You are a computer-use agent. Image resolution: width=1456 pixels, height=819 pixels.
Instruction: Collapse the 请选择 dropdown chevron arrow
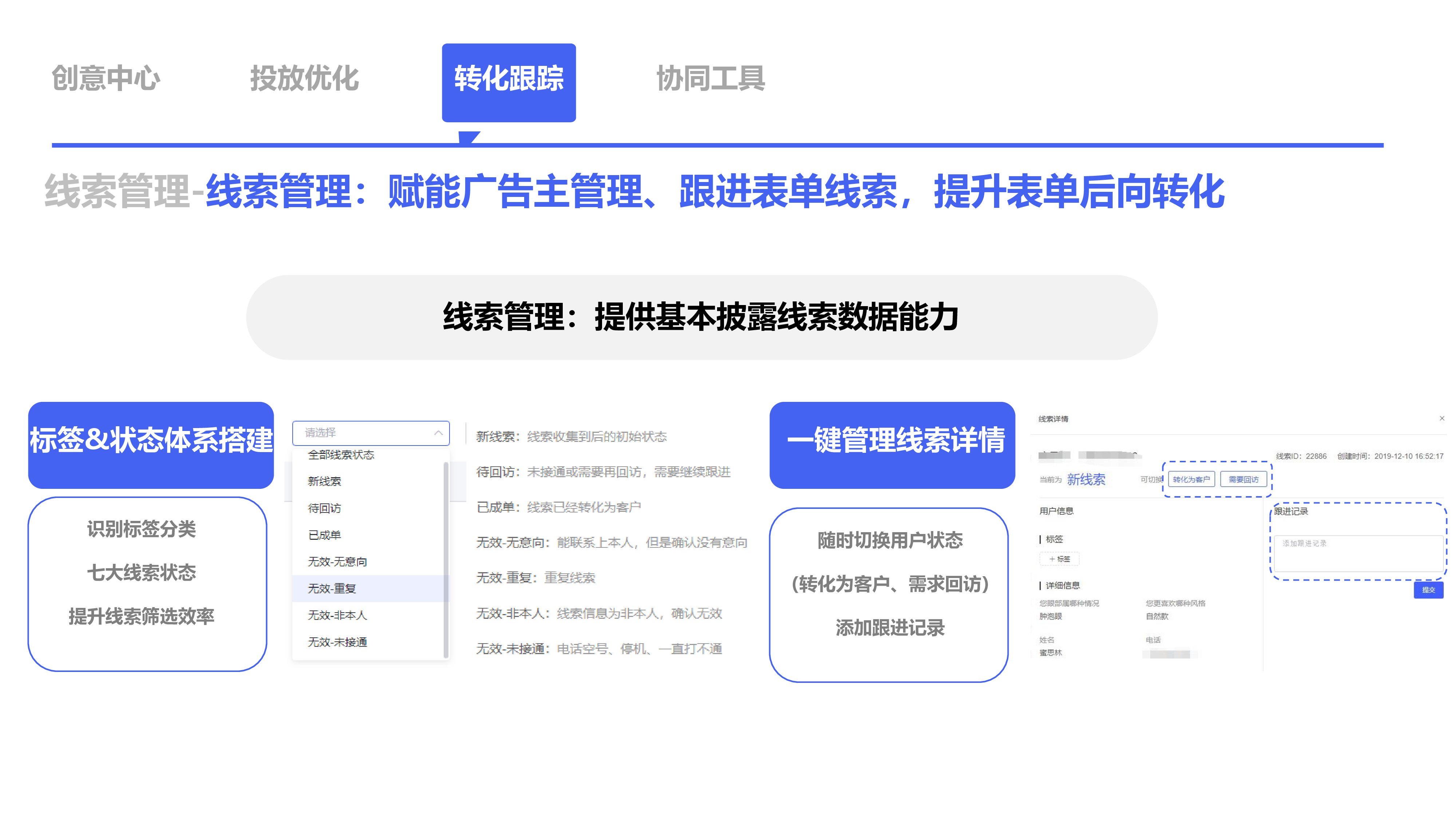tap(438, 433)
